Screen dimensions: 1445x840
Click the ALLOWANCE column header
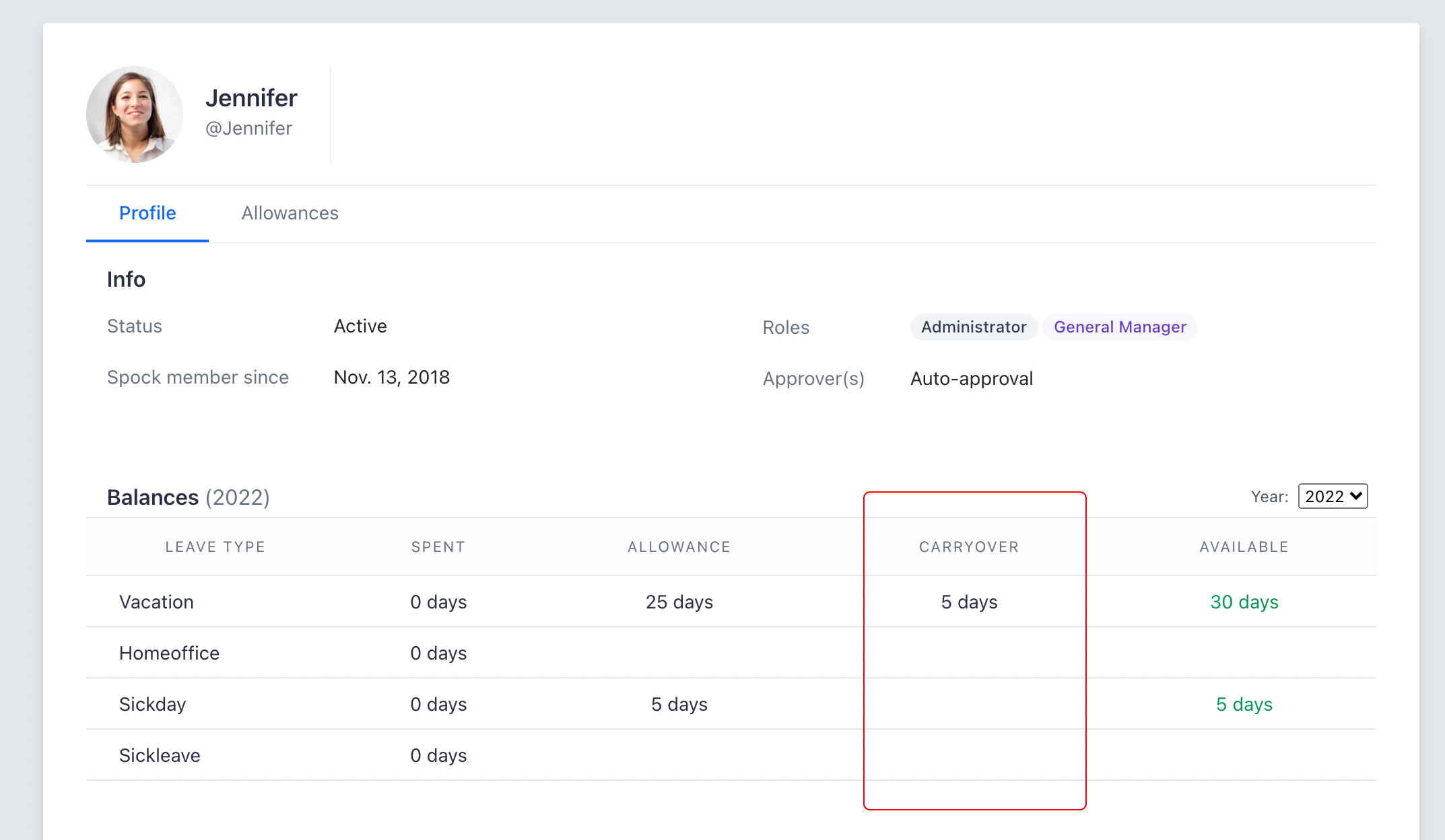tap(679, 547)
